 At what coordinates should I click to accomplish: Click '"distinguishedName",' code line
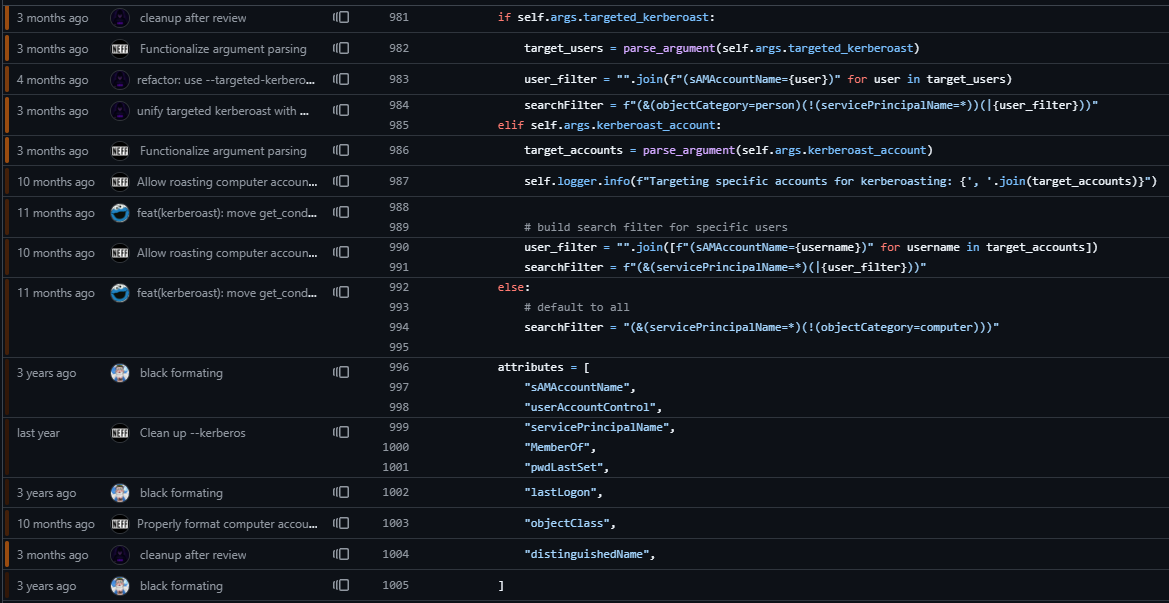click(x=590, y=555)
